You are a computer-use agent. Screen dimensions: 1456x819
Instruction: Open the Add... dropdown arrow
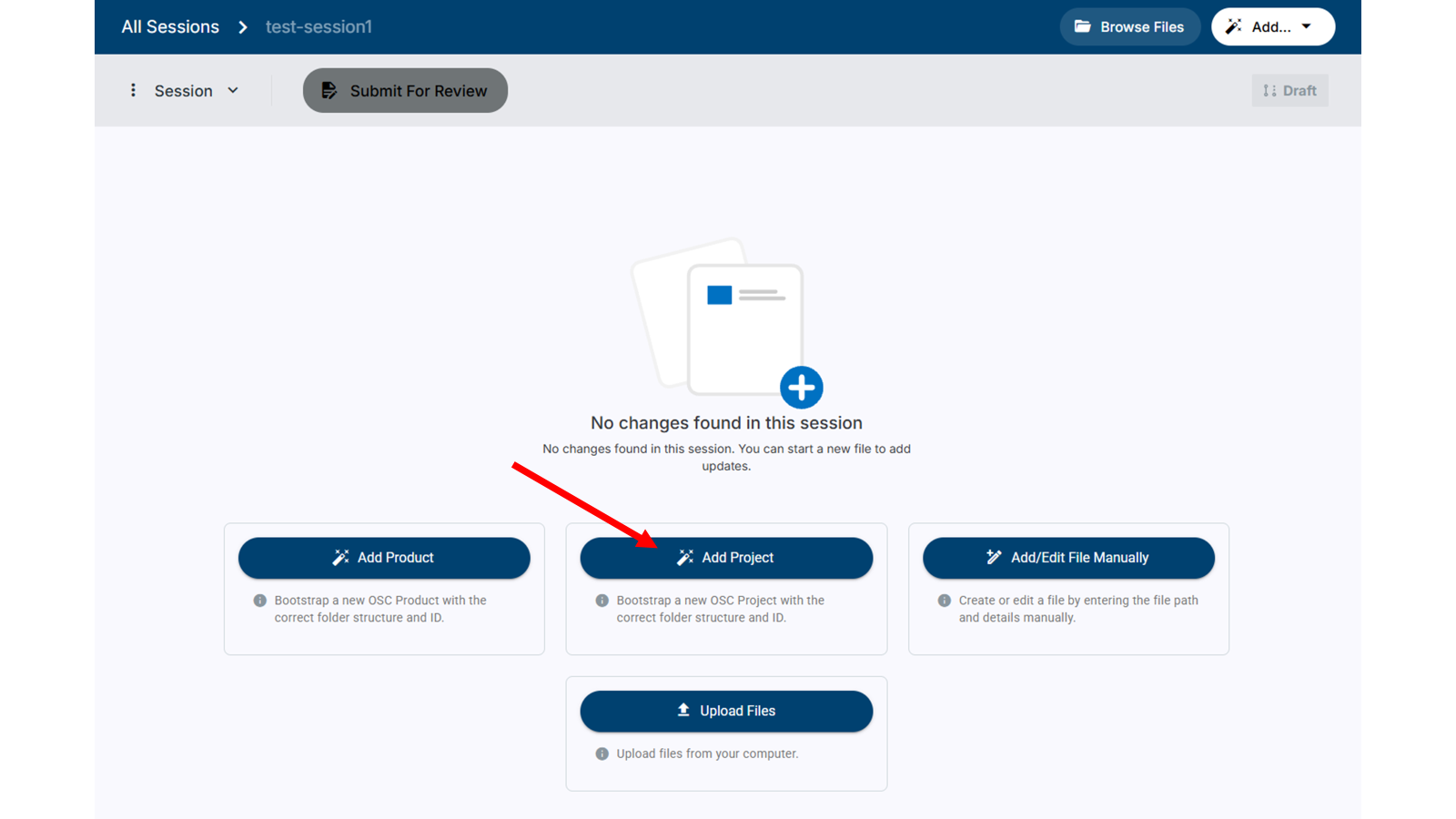tap(1307, 26)
